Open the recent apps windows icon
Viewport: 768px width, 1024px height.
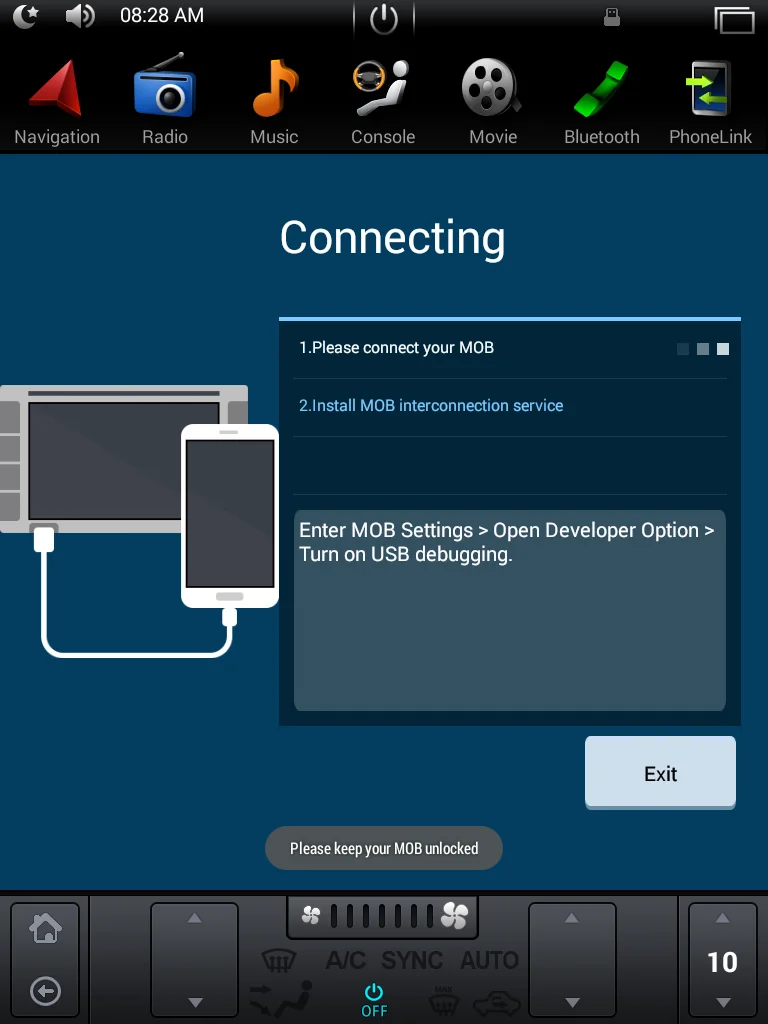pyautogui.click(x=735, y=20)
